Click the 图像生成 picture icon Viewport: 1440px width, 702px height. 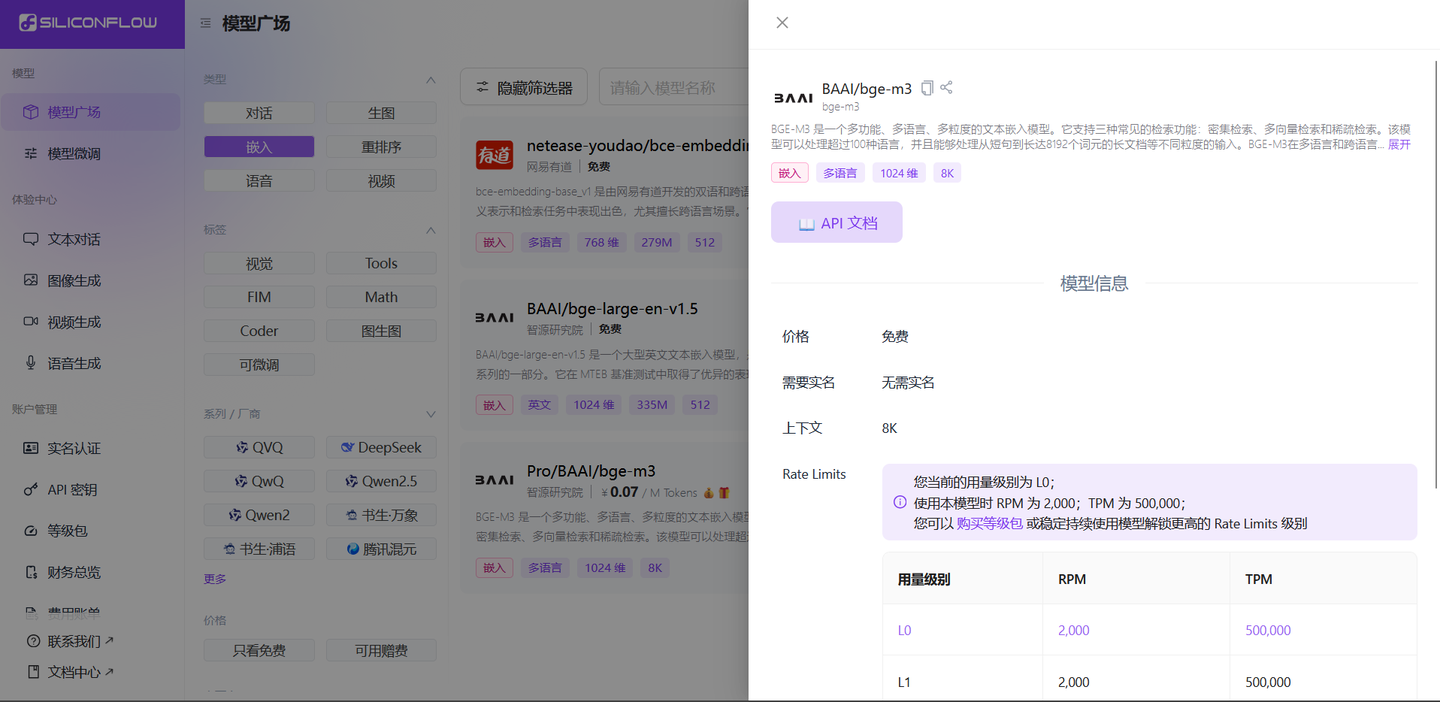pos(31,280)
